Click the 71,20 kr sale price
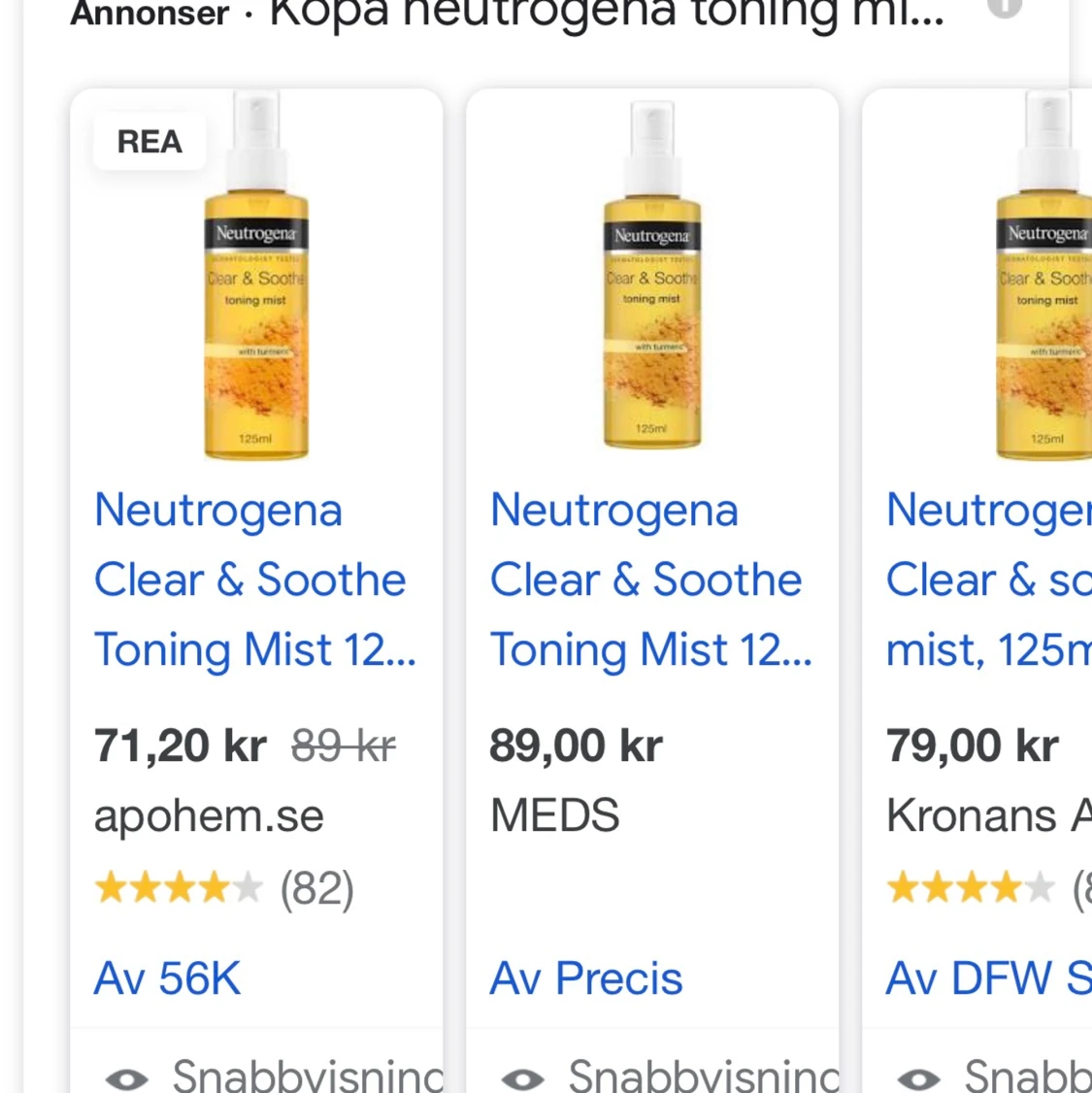Image resolution: width=1092 pixels, height=1093 pixels. click(x=180, y=745)
